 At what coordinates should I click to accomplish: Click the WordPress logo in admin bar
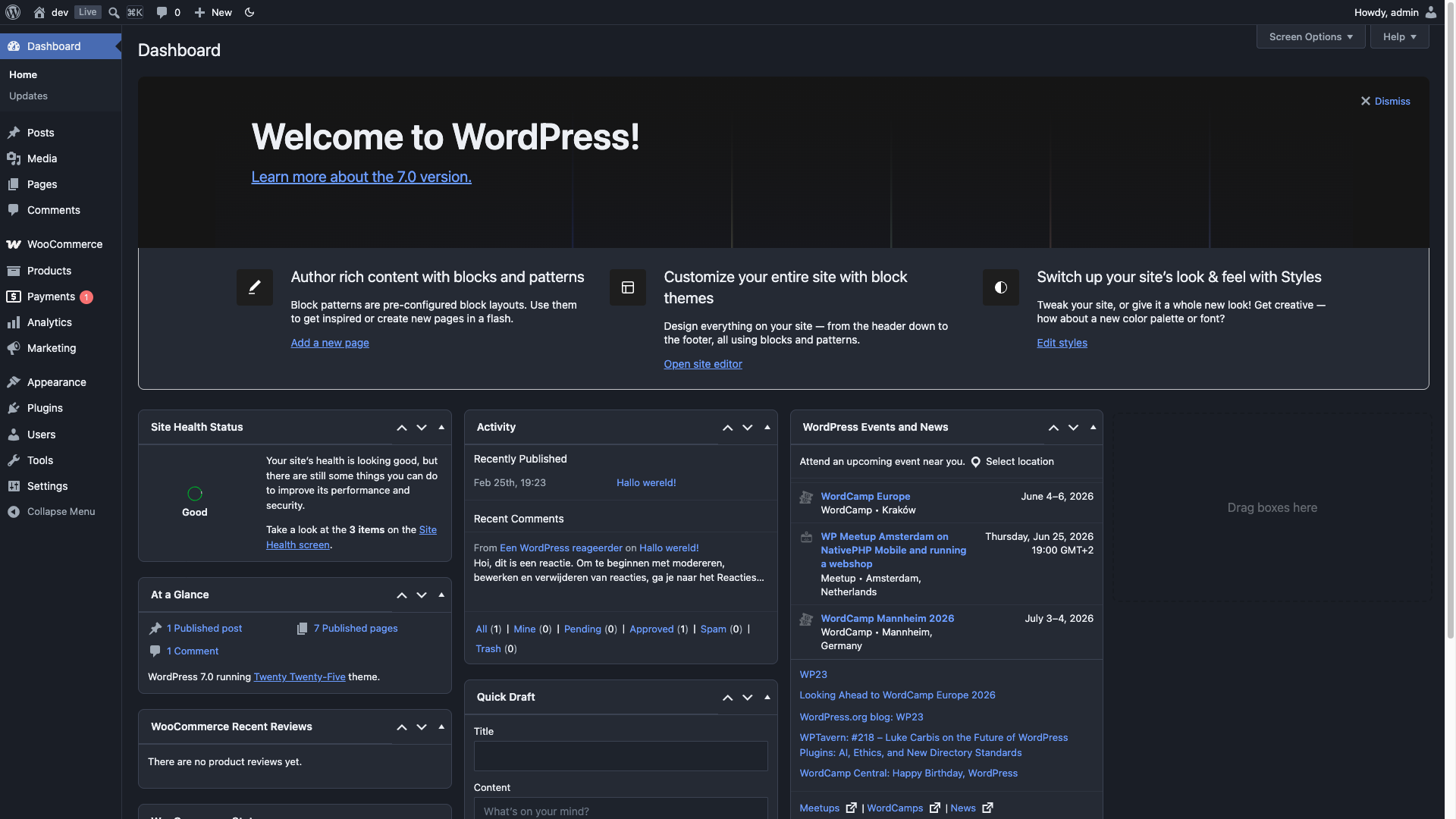coord(13,12)
